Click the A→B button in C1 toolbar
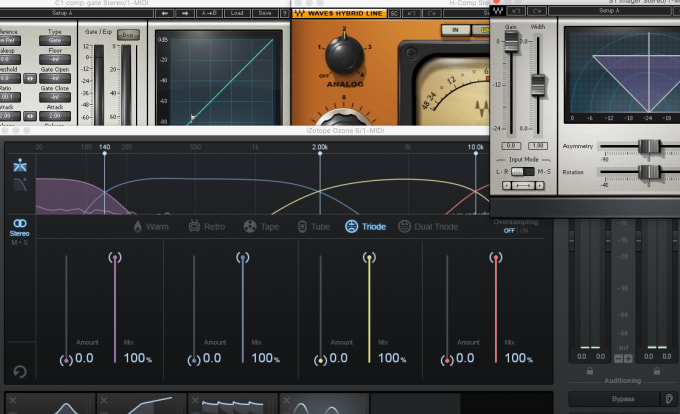Image resolution: width=680 pixels, height=414 pixels. [209, 13]
